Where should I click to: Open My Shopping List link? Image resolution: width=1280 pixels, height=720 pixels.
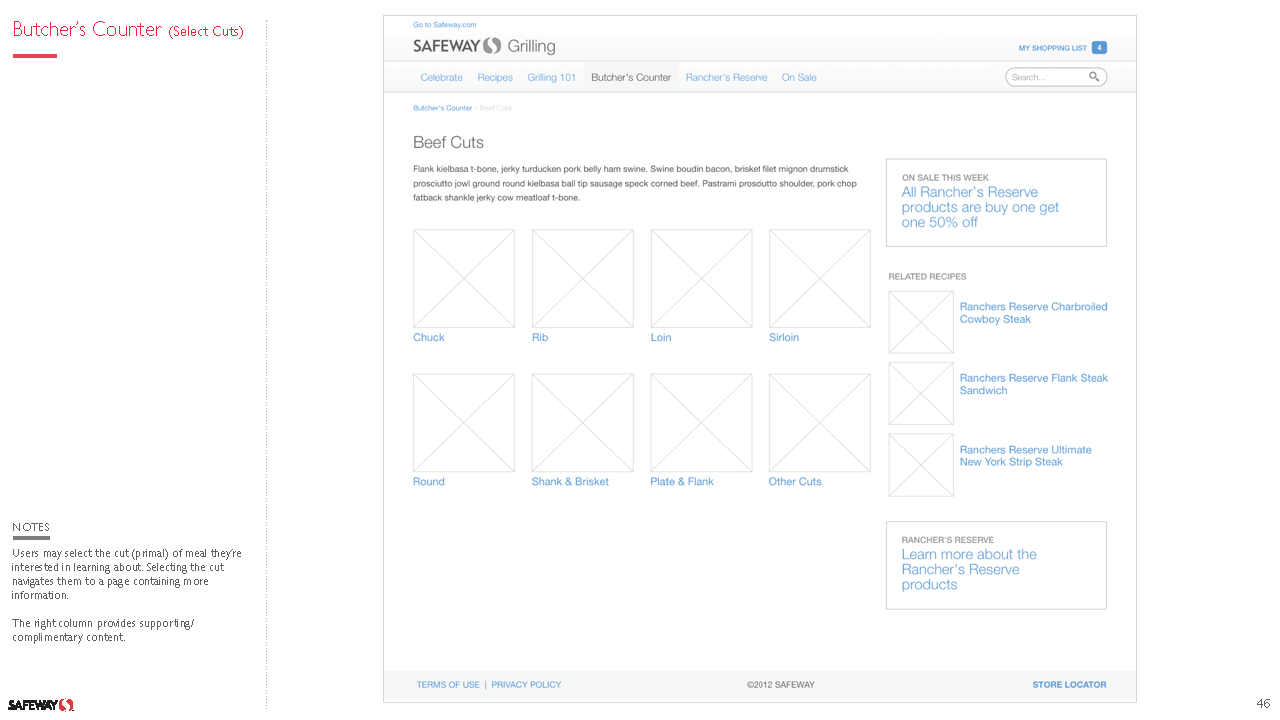(x=1052, y=48)
